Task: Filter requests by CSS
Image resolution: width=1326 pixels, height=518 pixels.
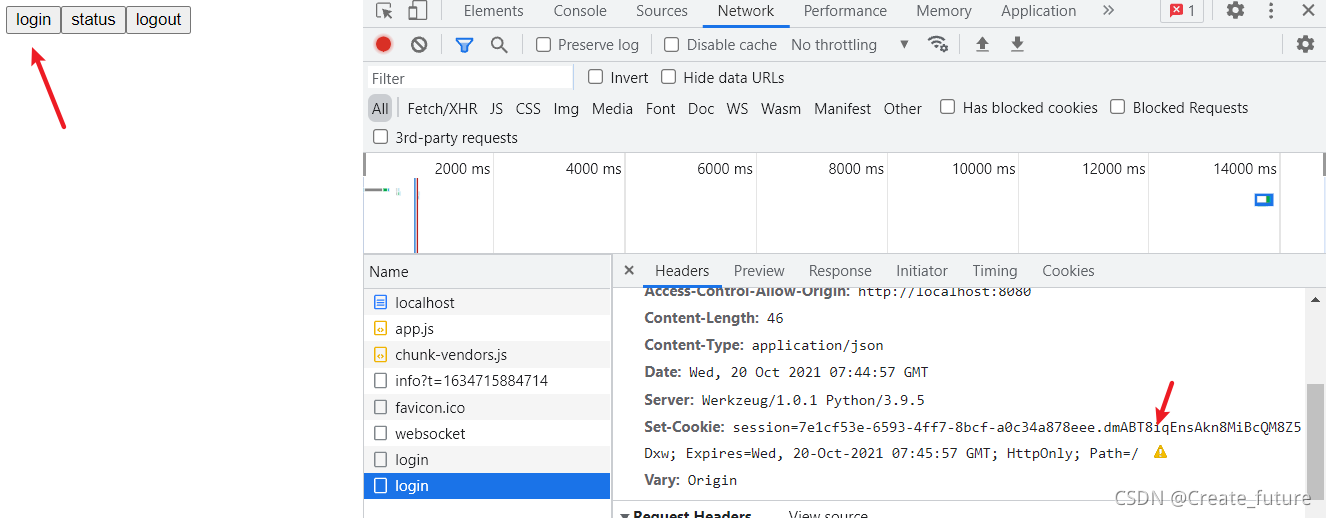Action: coord(528,108)
